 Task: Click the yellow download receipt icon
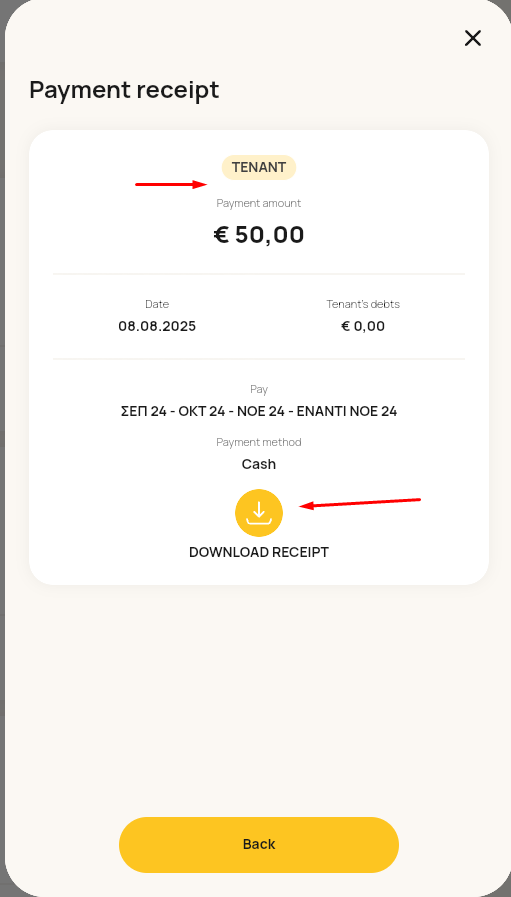[x=259, y=513]
